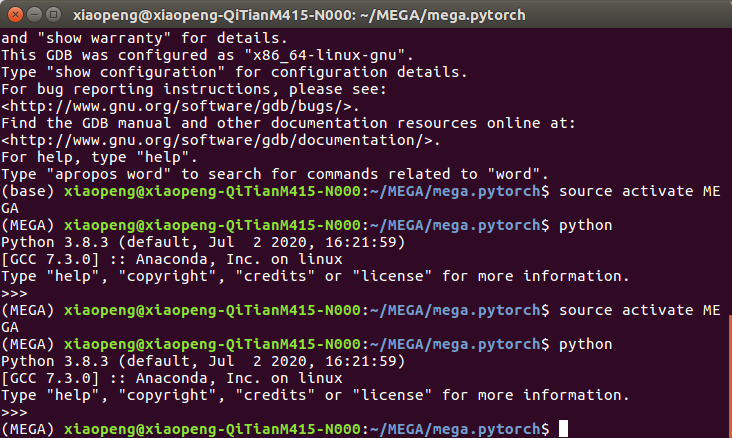Click 'For bug reporting instructions' line

[x=194, y=90]
